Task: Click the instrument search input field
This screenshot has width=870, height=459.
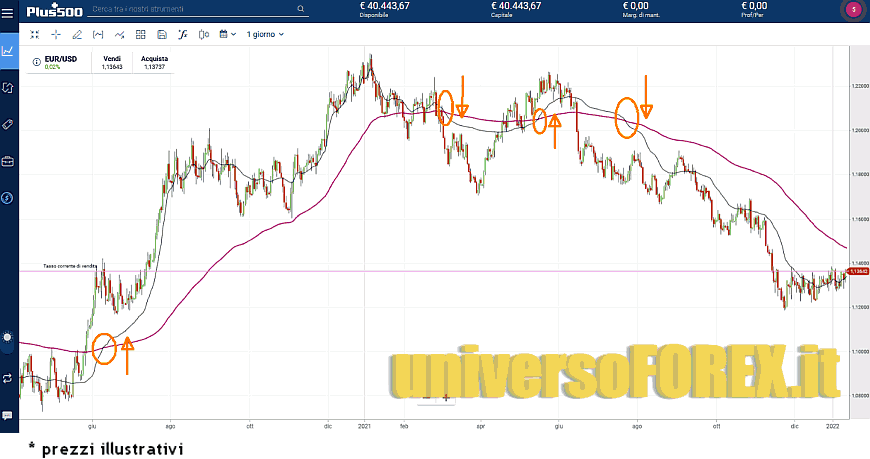Action: 190,9
